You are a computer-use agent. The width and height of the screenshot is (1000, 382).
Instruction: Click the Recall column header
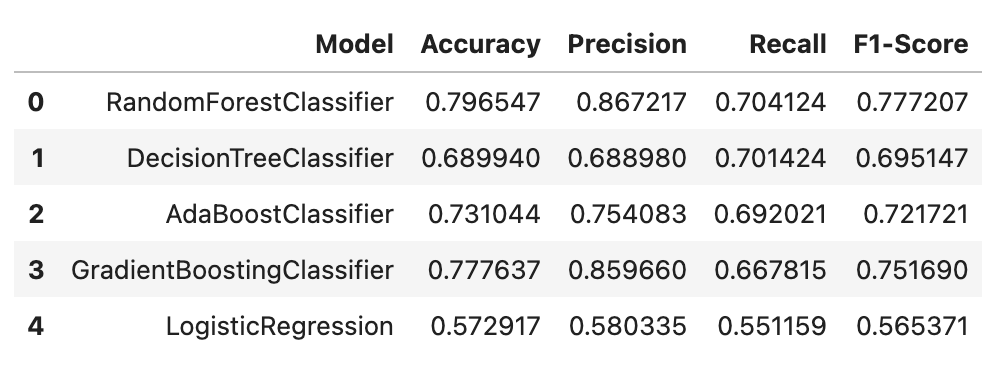[788, 44]
